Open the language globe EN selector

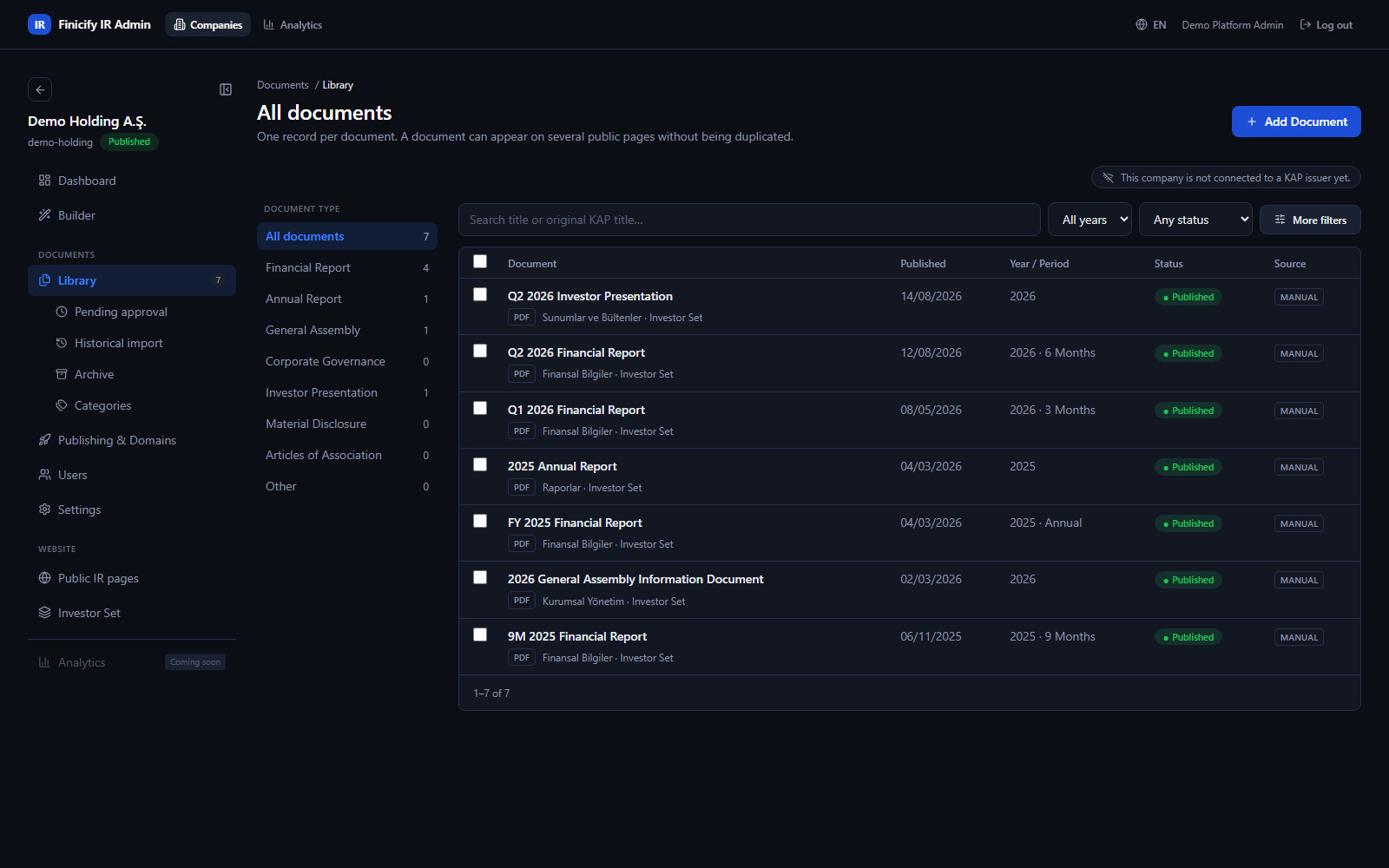click(1151, 24)
